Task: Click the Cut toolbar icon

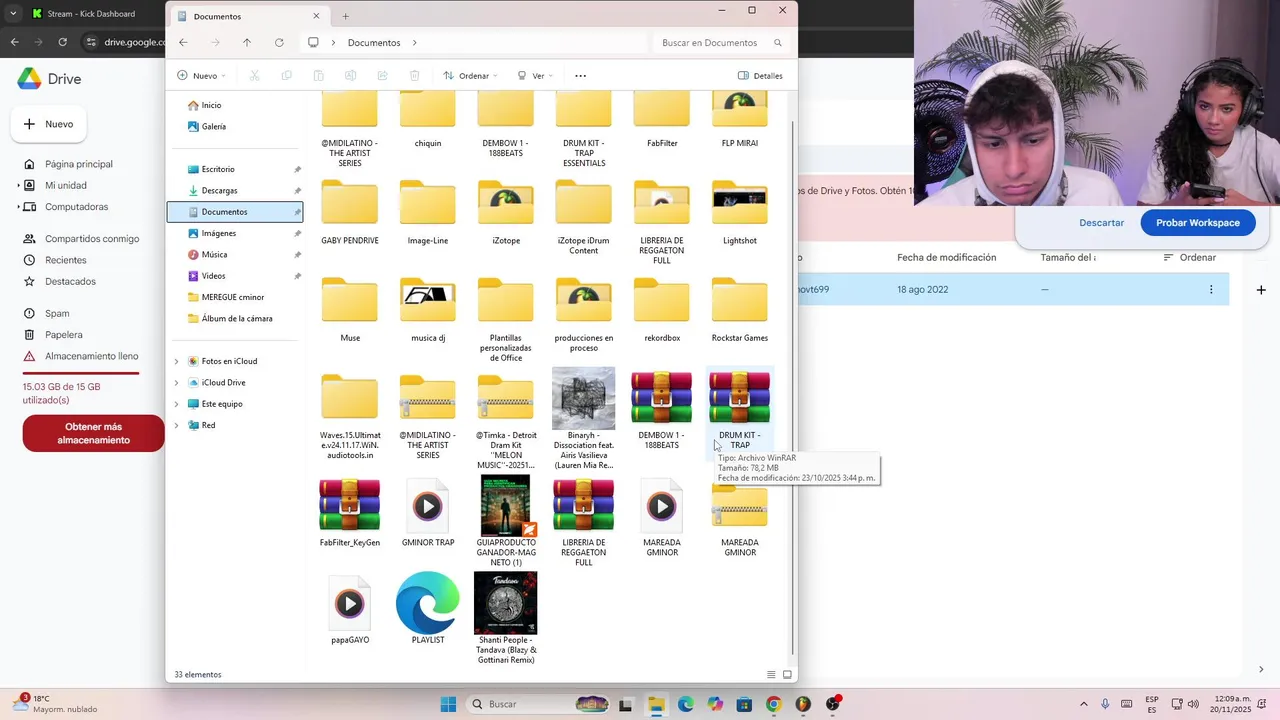Action: 254,76
